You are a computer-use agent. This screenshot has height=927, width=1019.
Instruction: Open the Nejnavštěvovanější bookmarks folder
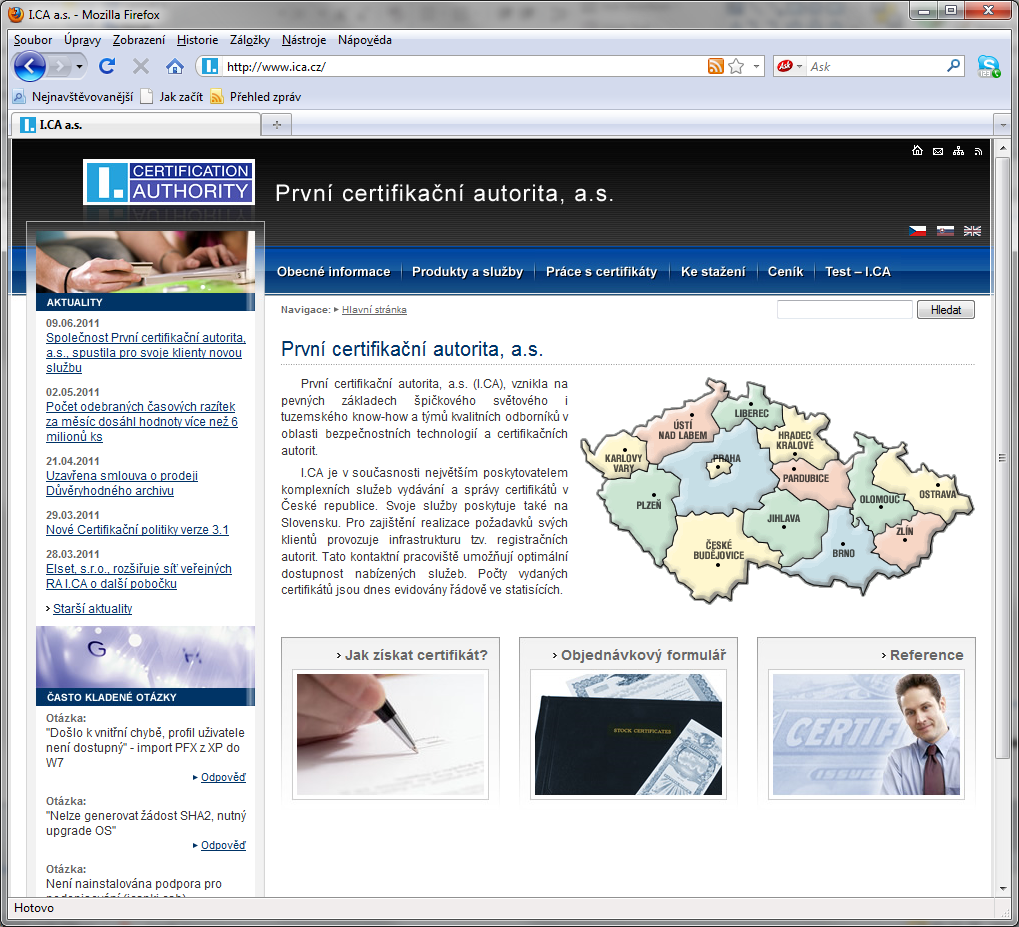click(x=73, y=97)
